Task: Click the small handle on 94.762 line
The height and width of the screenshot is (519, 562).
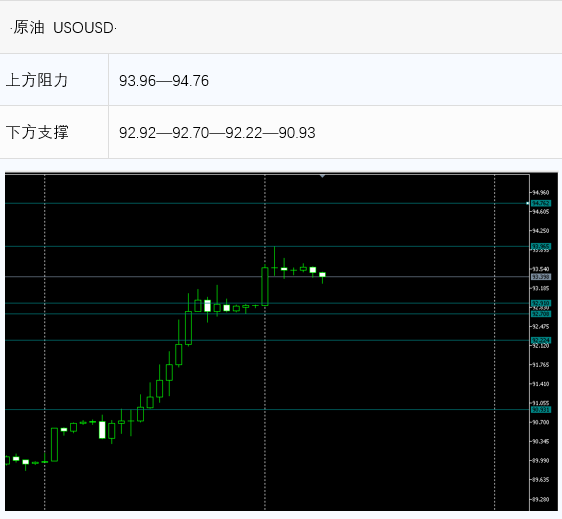Action: [x=527, y=203]
